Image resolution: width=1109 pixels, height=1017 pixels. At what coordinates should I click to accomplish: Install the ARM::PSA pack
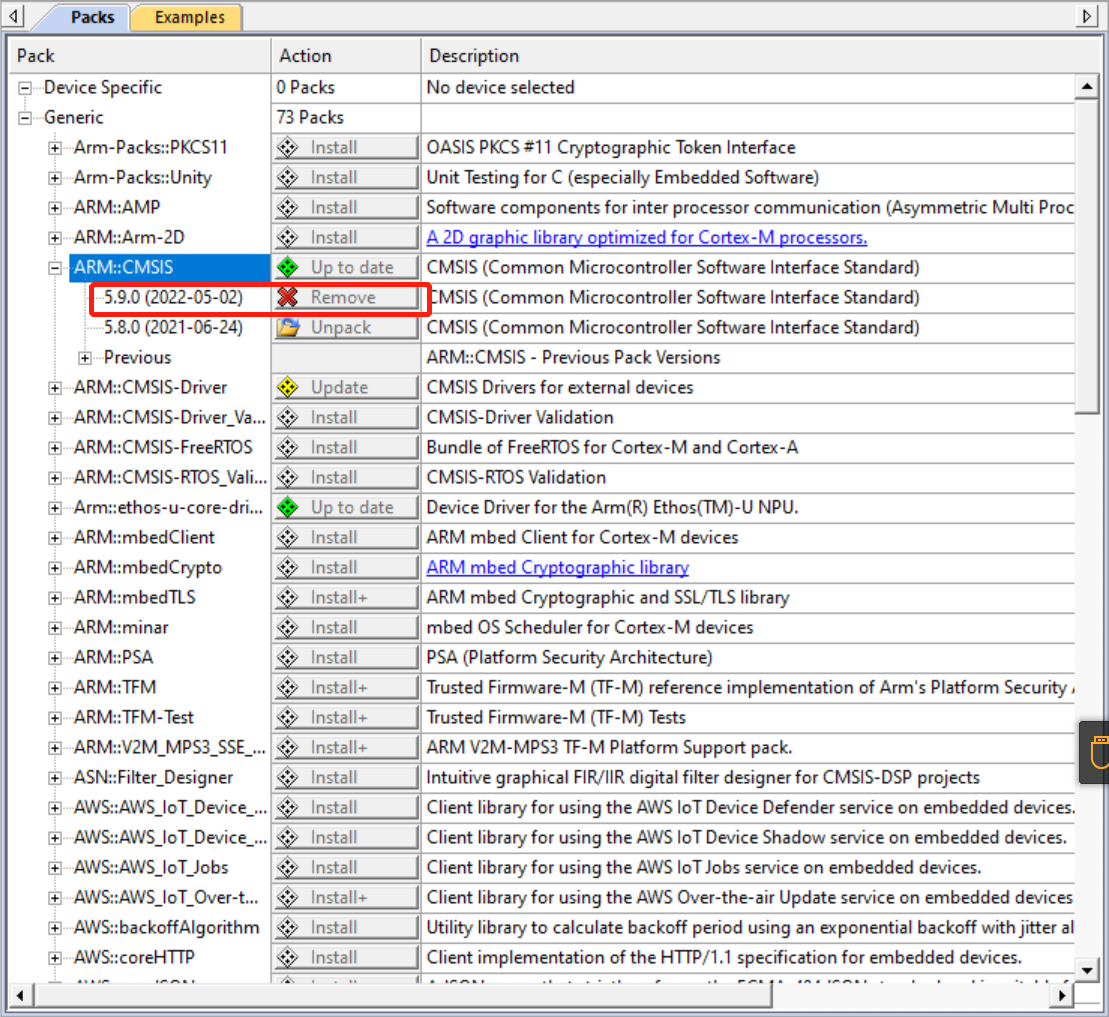tap(346, 658)
